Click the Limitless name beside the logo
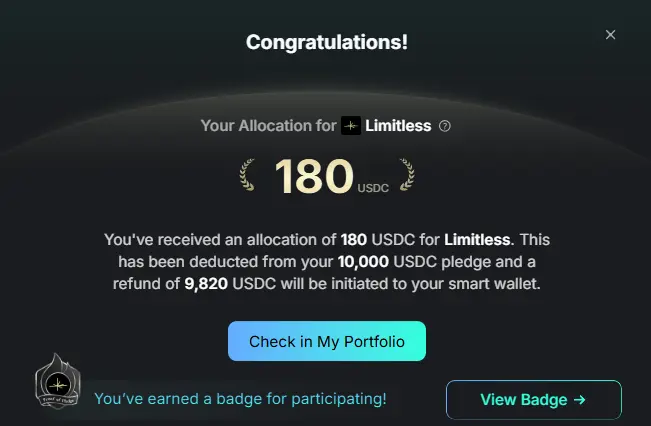651x426 pixels. (x=398, y=126)
